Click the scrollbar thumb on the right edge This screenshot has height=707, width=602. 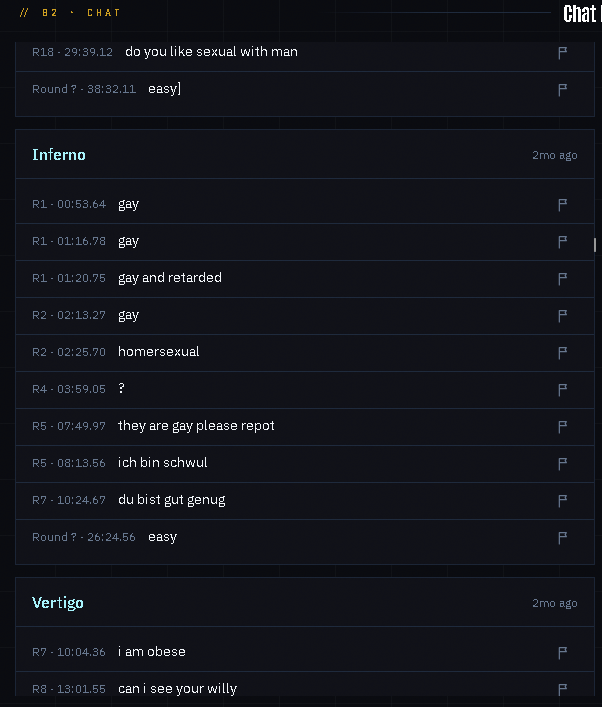pyautogui.click(x=595, y=245)
